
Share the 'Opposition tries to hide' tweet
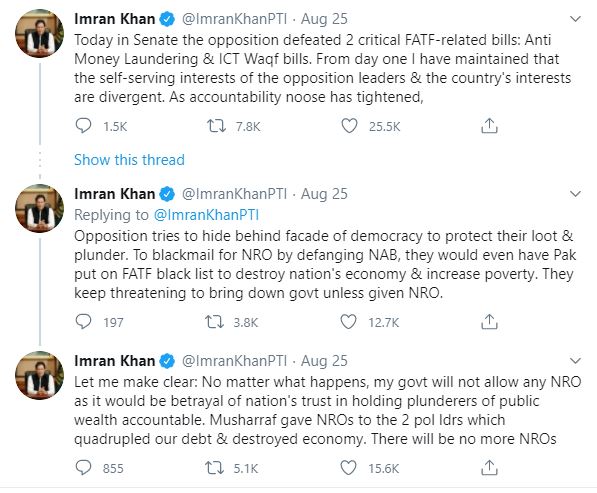pos(489,322)
